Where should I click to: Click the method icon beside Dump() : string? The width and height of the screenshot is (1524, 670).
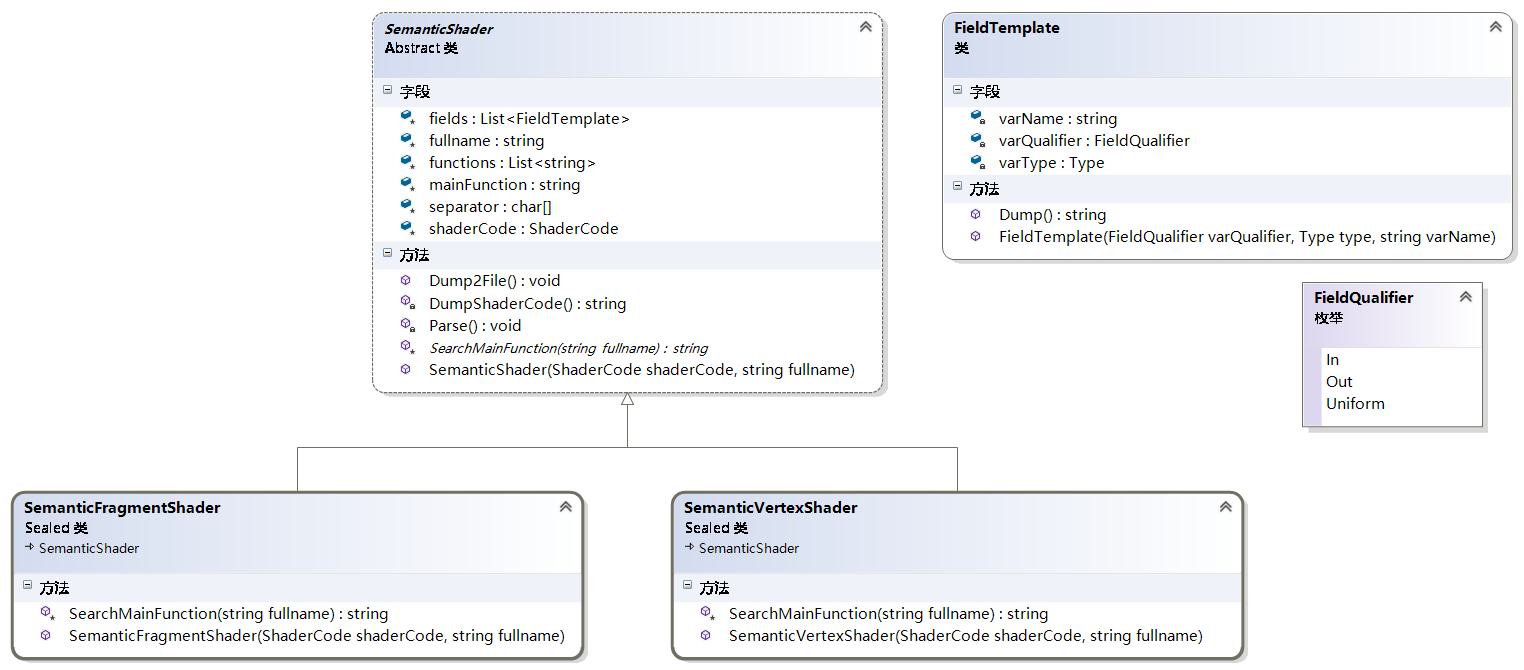[x=976, y=214]
